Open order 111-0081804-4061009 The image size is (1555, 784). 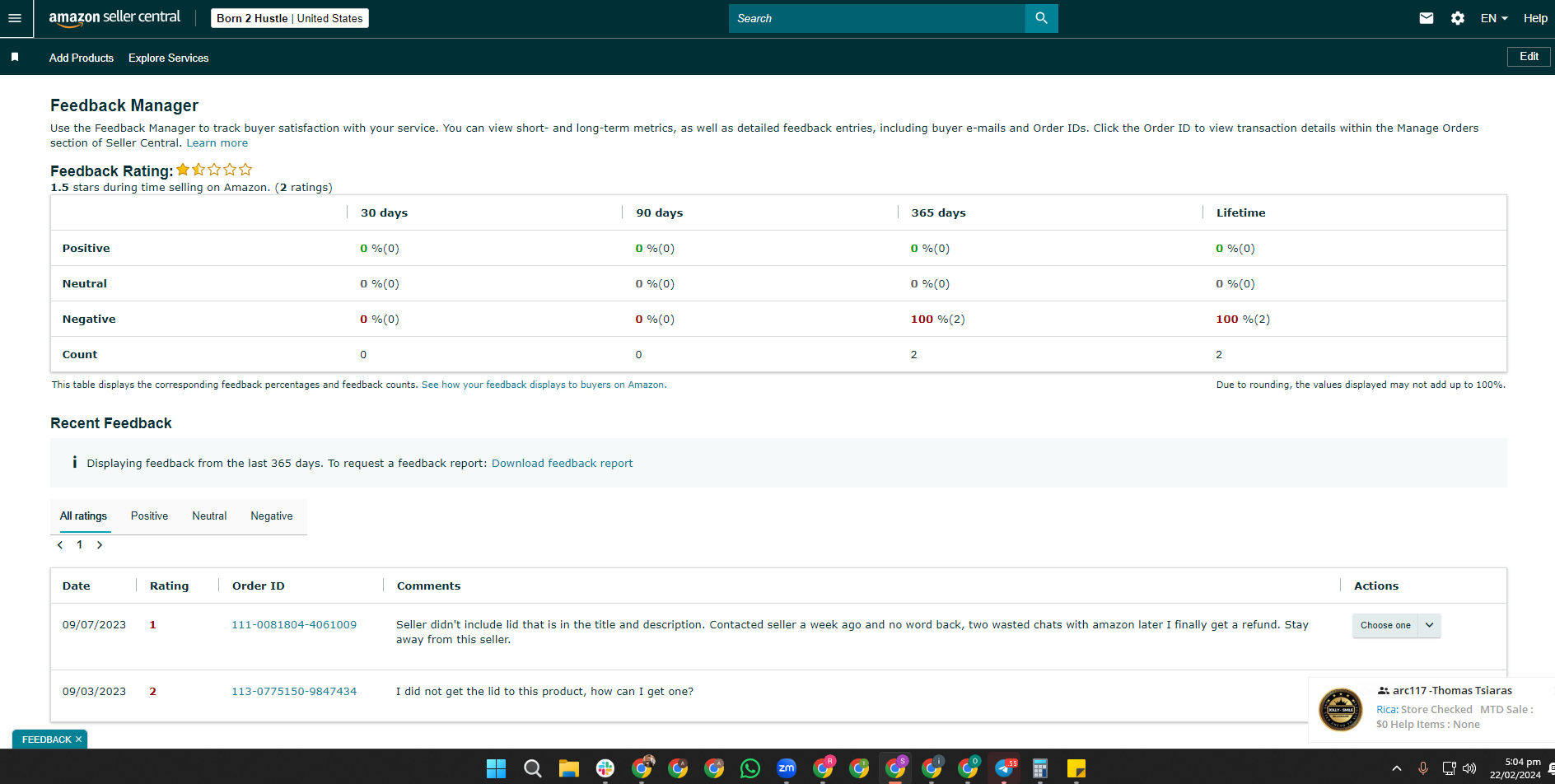coord(294,624)
